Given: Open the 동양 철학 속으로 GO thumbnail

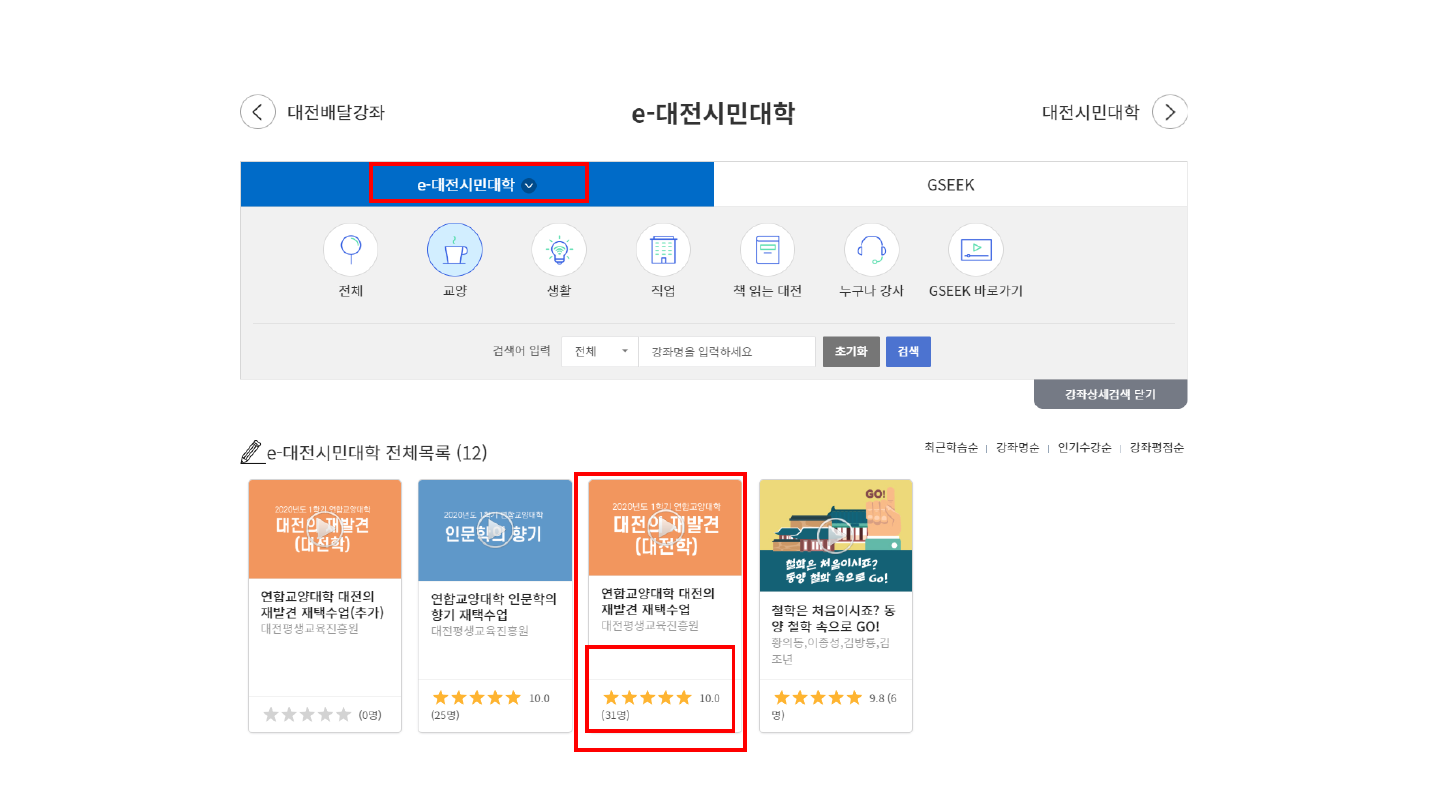Looking at the screenshot, I should [x=835, y=535].
